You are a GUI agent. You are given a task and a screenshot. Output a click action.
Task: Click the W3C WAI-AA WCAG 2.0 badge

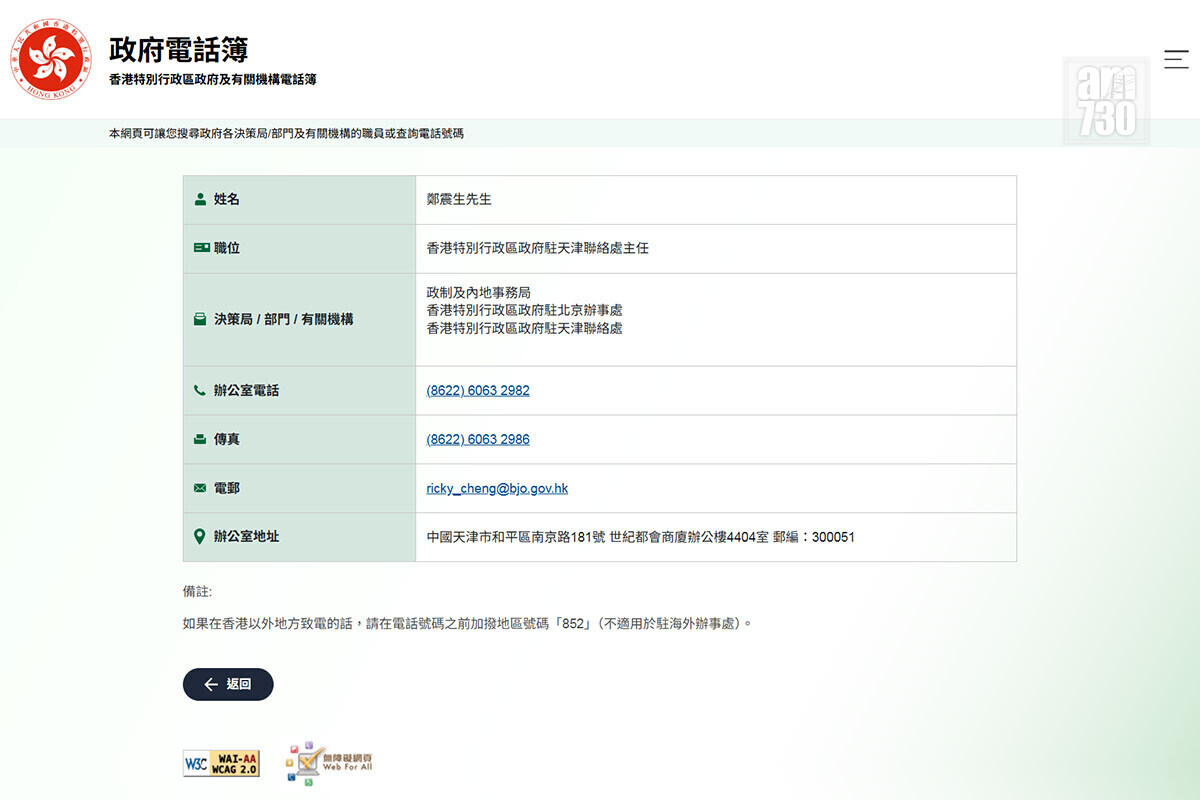tap(221, 764)
